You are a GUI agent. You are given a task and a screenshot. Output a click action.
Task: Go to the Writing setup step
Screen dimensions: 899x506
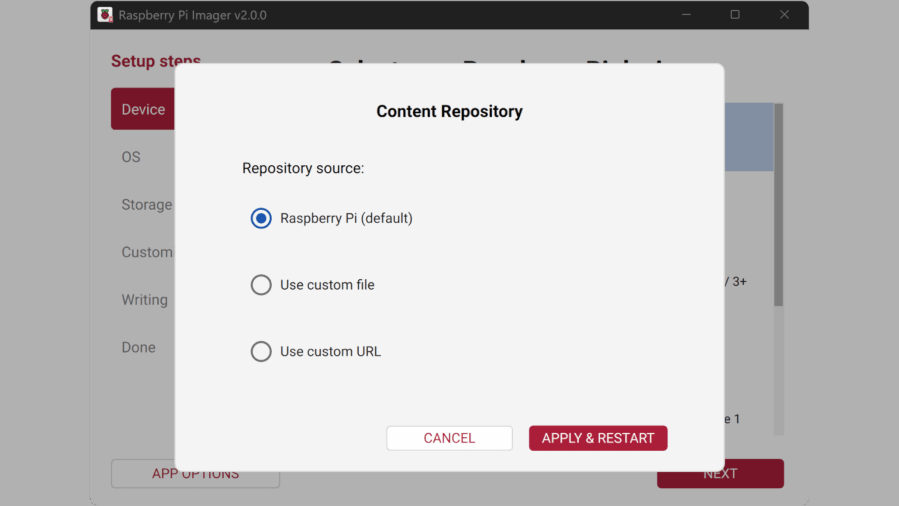(144, 300)
